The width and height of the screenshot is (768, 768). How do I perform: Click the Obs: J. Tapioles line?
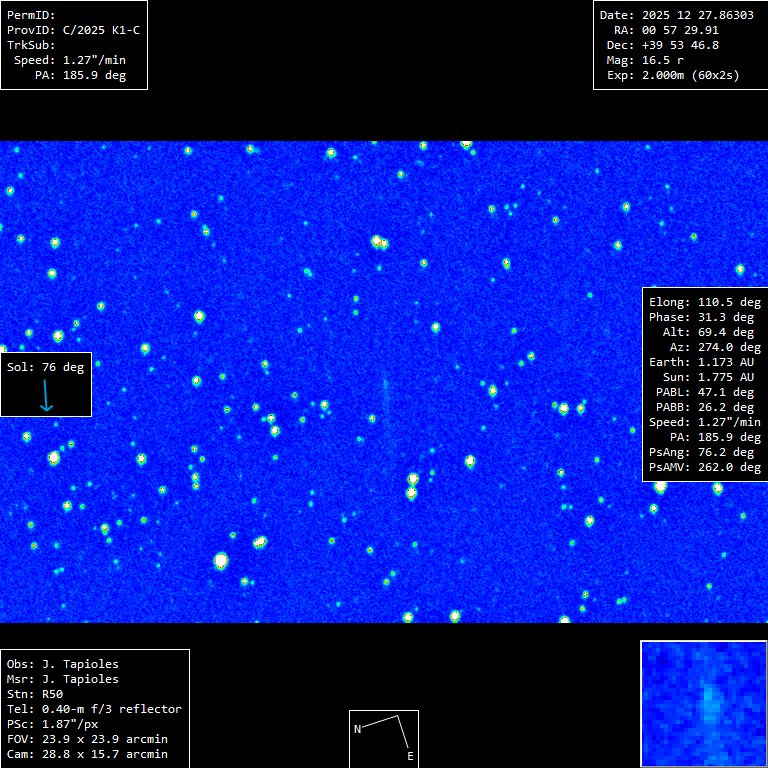click(62, 664)
